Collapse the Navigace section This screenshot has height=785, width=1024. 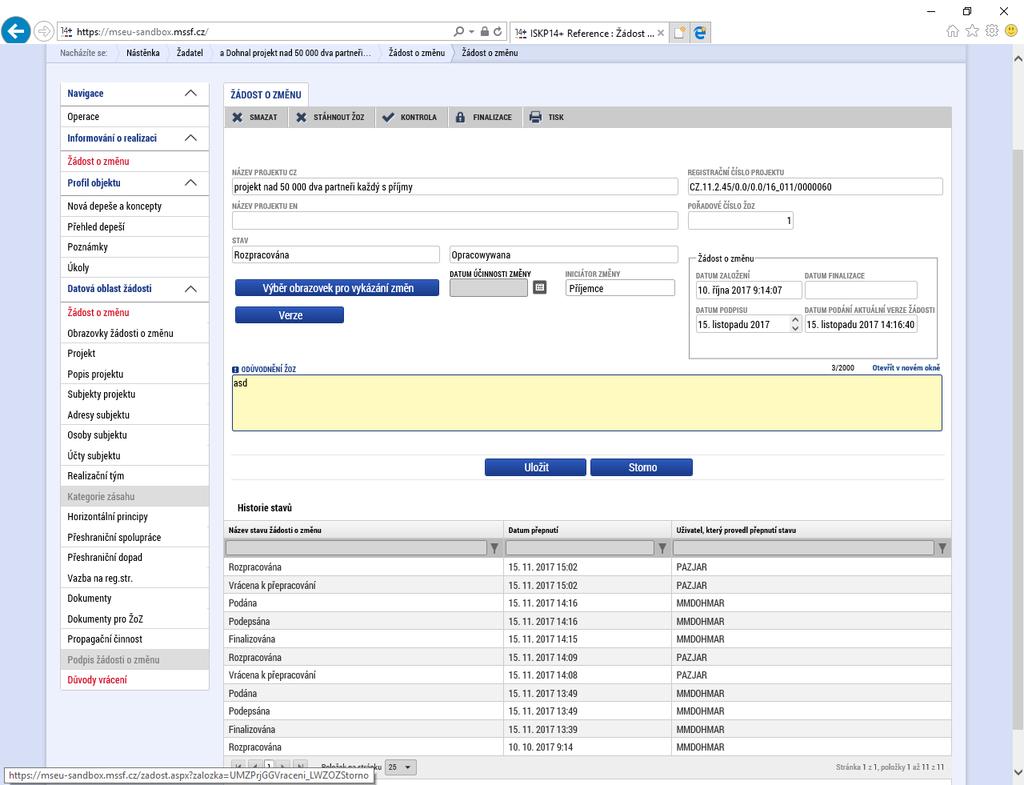191,93
